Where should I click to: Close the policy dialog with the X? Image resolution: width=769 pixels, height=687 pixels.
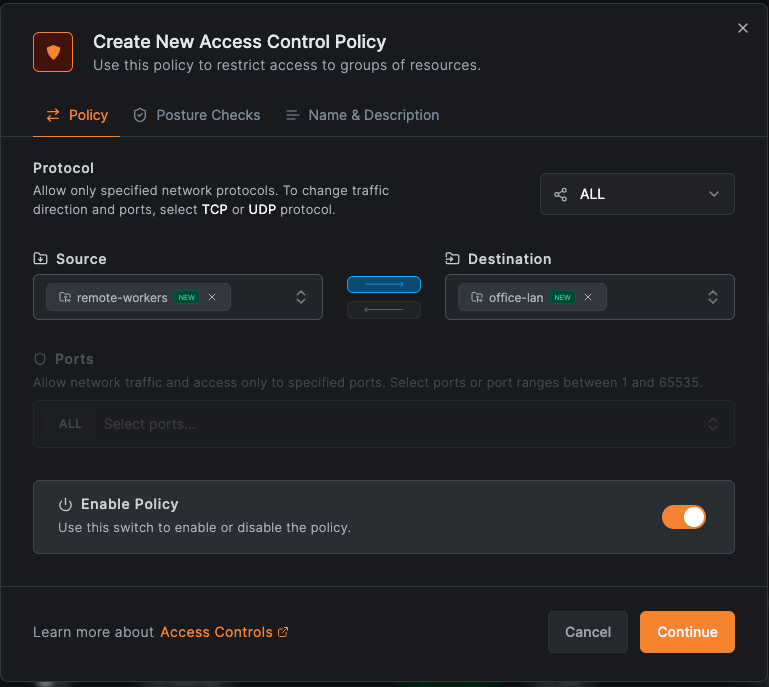743,28
